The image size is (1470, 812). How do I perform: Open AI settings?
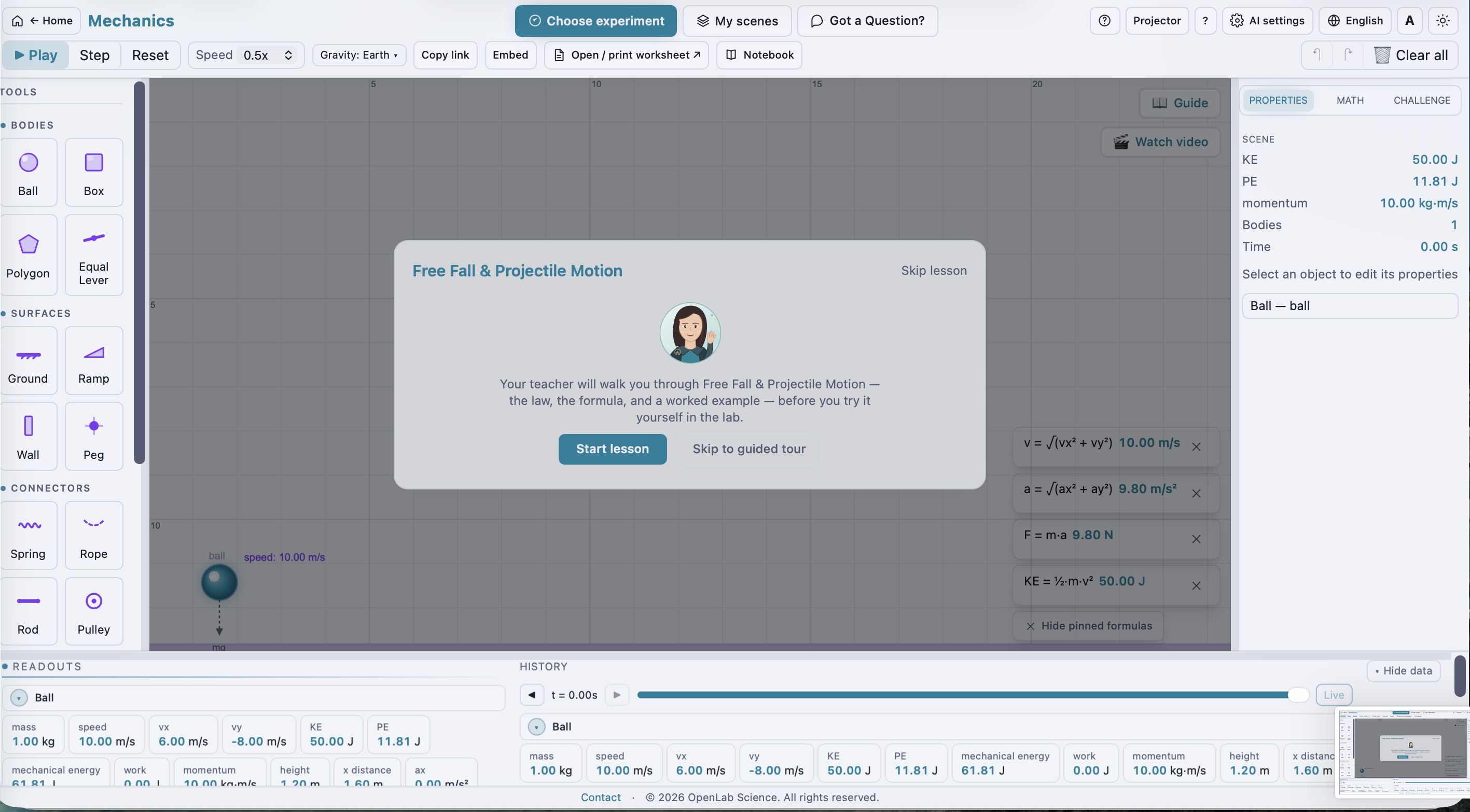tap(1267, 21)
